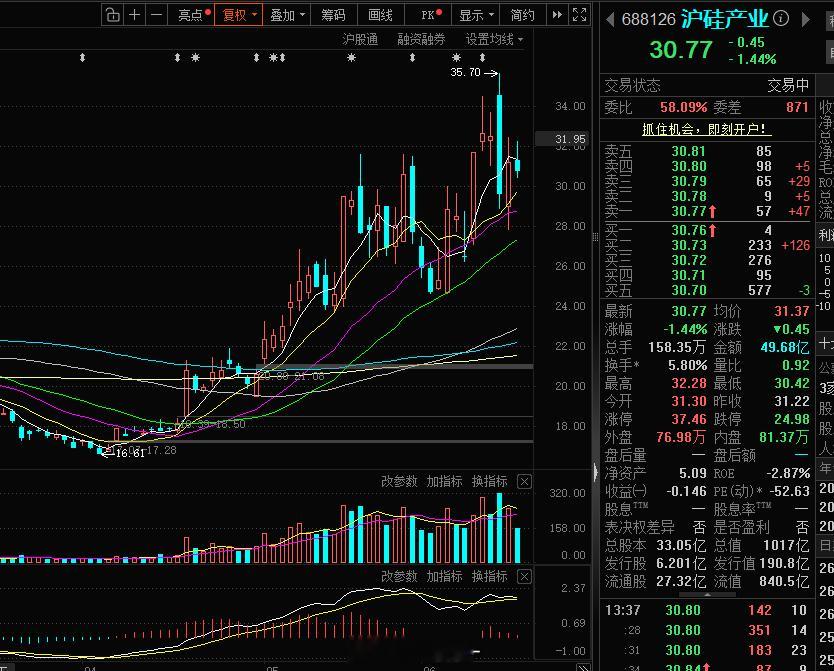The image size is (834, 671).
Task: Click 改参数 on MACD indicator panel
Action: (x=399, y=576)
